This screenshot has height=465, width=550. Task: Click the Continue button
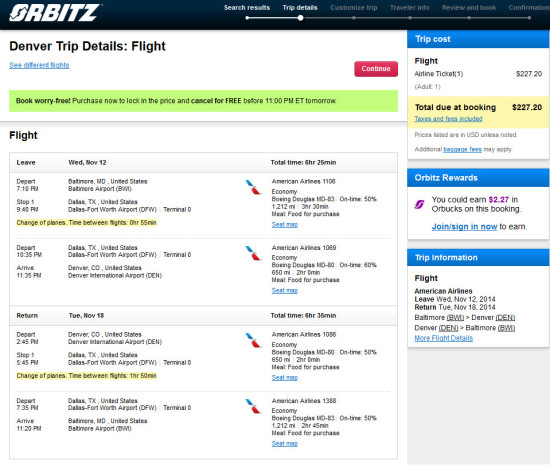coord(376,69)
